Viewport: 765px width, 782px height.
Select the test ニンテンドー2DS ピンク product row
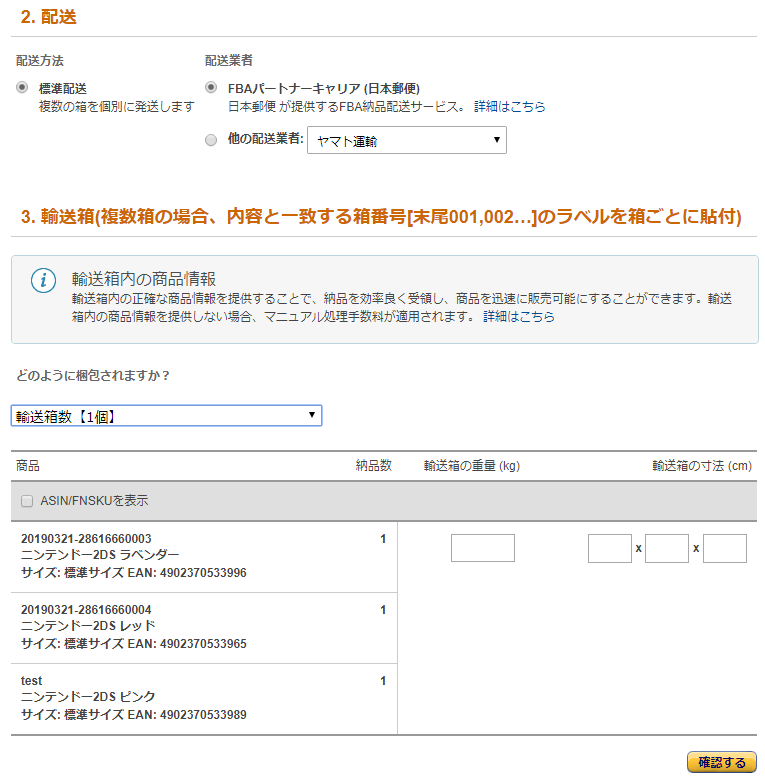pyautogui.click(x=204, y=699)
